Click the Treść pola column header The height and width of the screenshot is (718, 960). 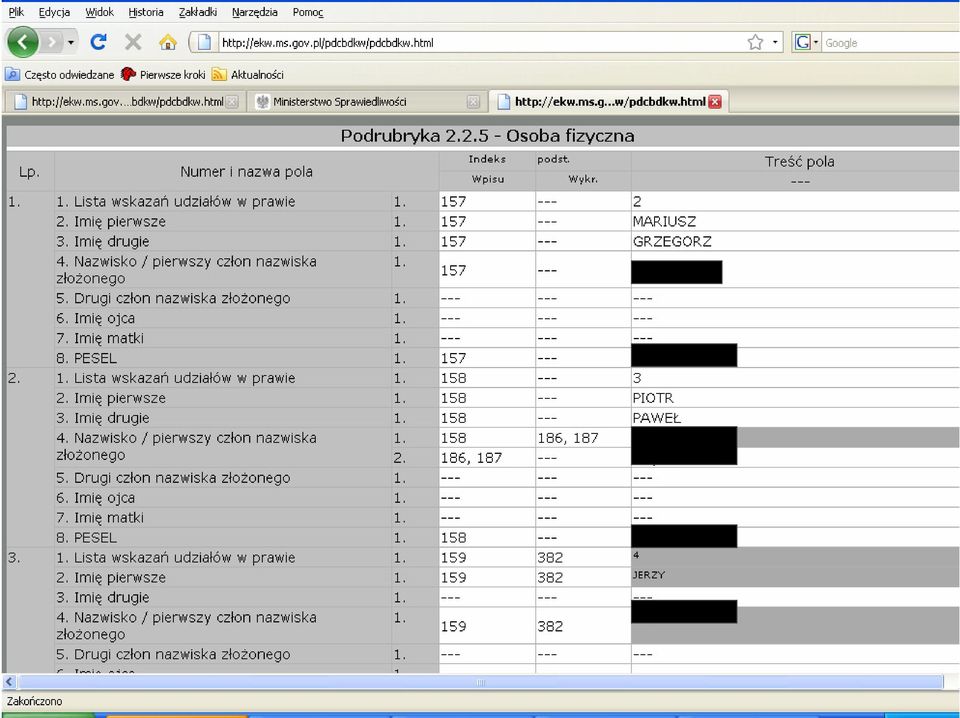tap(799, 162)
